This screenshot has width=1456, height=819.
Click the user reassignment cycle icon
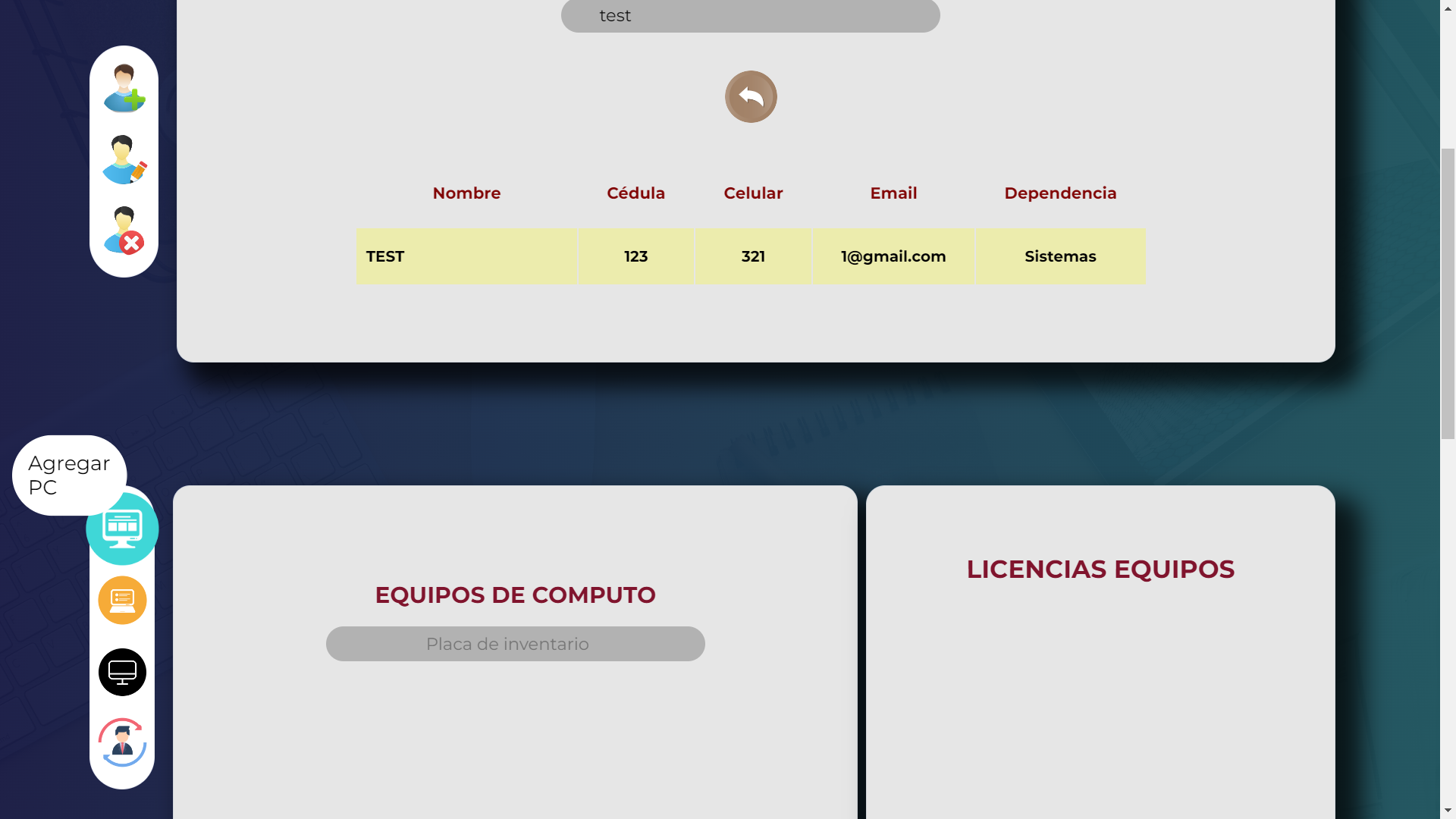pyautogui.click(x=122, y=742)
